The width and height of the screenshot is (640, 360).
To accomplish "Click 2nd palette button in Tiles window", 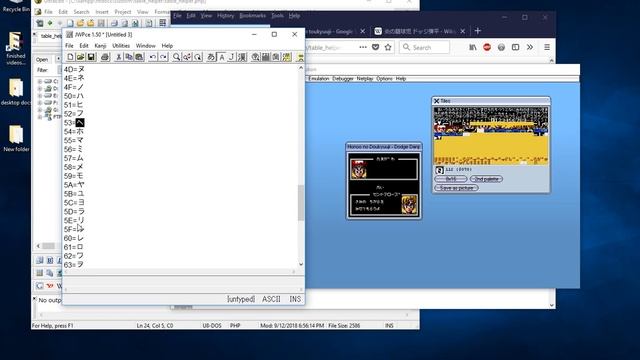I will (x=486, y=179).
